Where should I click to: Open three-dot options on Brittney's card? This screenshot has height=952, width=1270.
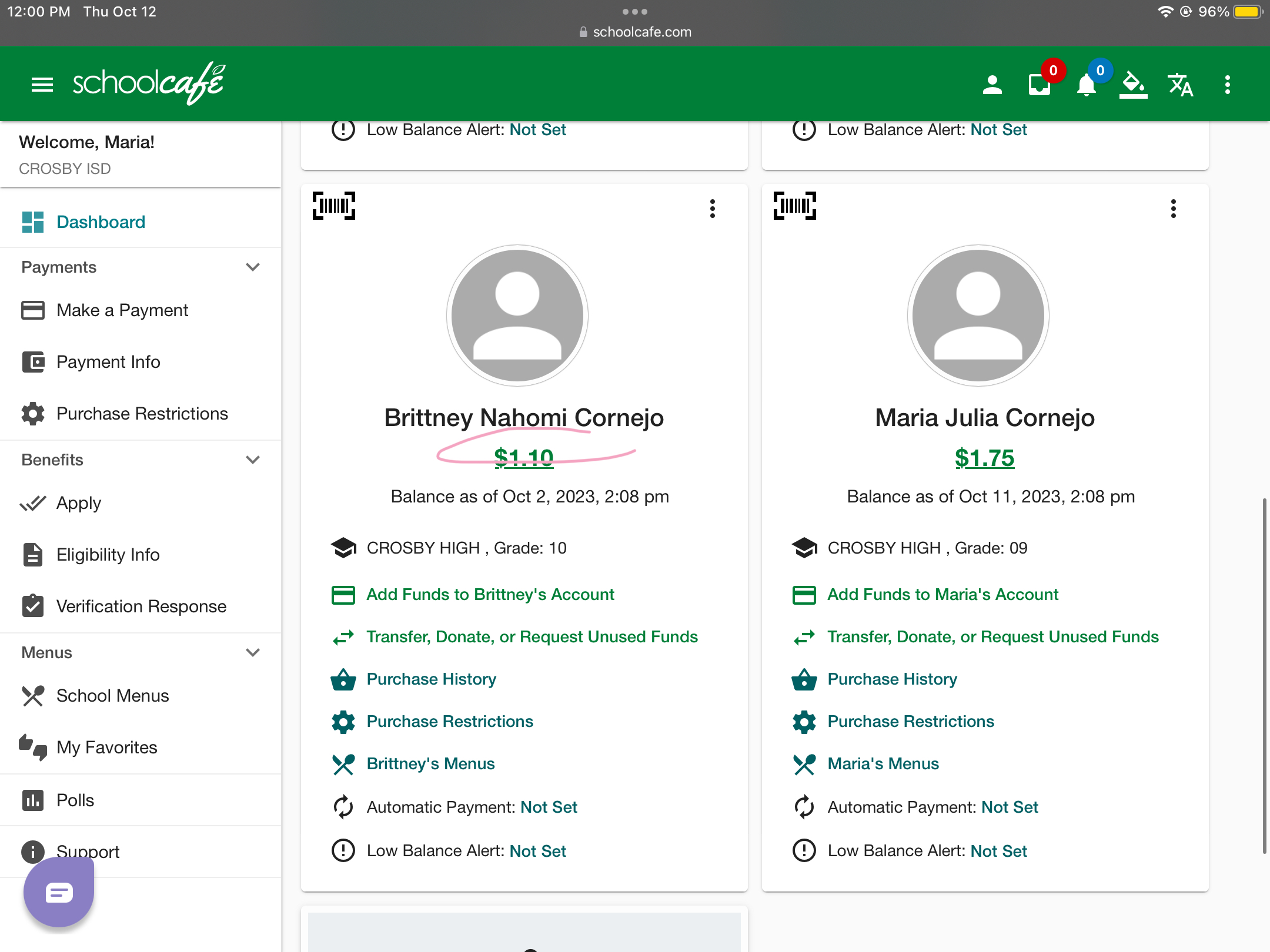click(713, 209)
